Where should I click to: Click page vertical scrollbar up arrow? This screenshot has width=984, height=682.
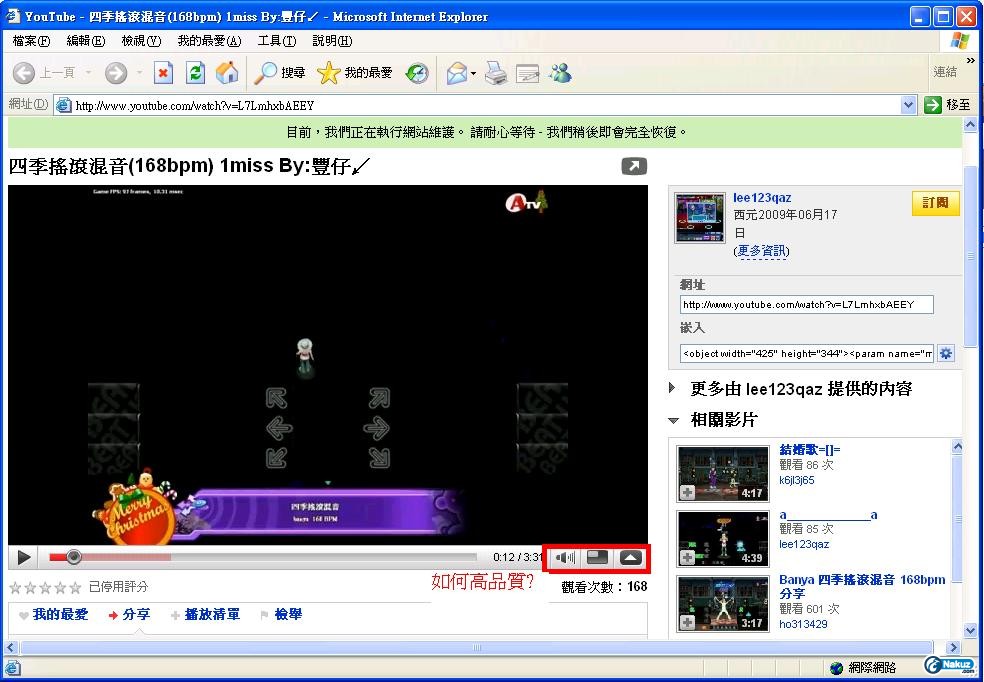click(x=971, y=126)
